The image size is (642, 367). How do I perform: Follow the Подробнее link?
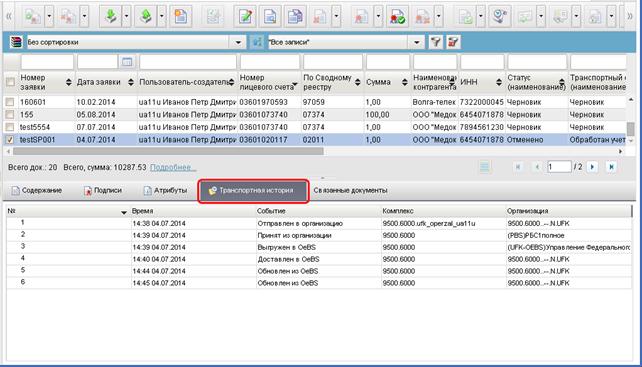click(x=173, y=167)
